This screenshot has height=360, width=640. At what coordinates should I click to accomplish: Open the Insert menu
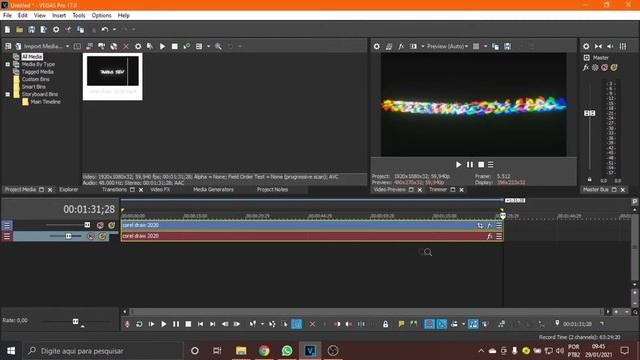59,16
